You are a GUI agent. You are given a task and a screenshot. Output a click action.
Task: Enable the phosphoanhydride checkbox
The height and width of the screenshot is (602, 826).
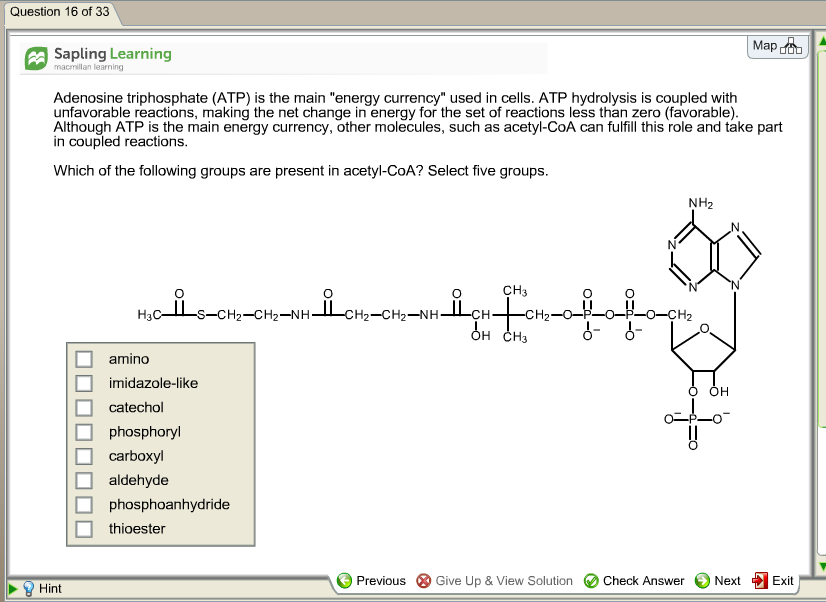point(84,504)
